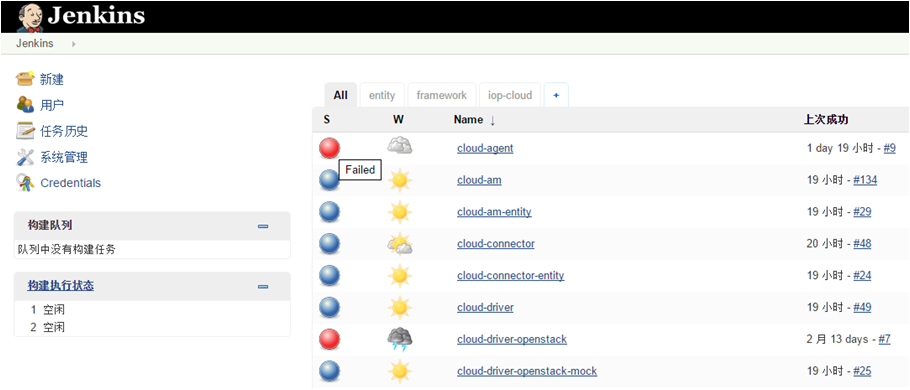This screenshot has height=390, width=910.
Task: Collapse the 构建执行状态 panel
Action: tap(263, 287)
